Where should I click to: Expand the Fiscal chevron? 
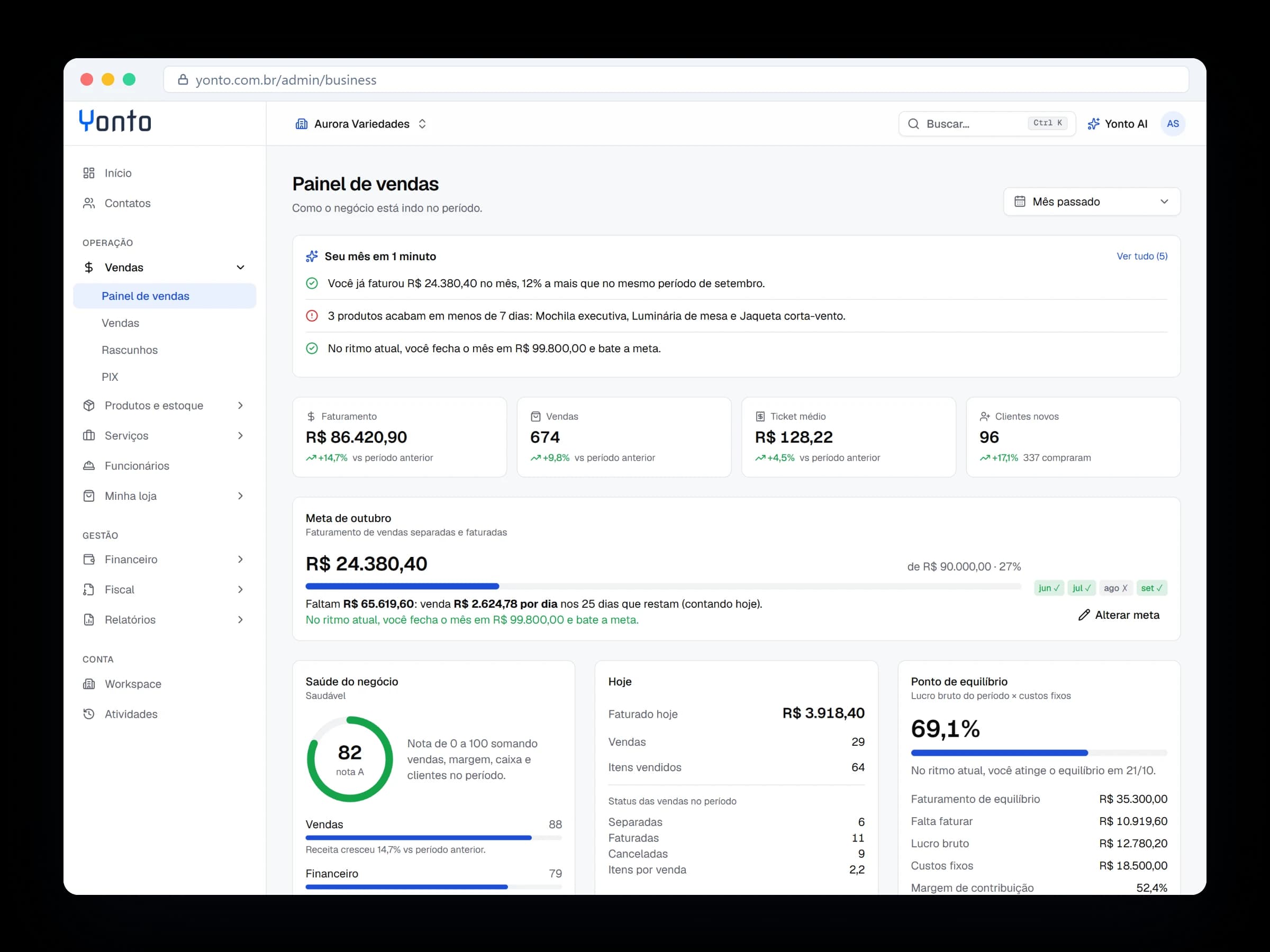click(241, 589)
